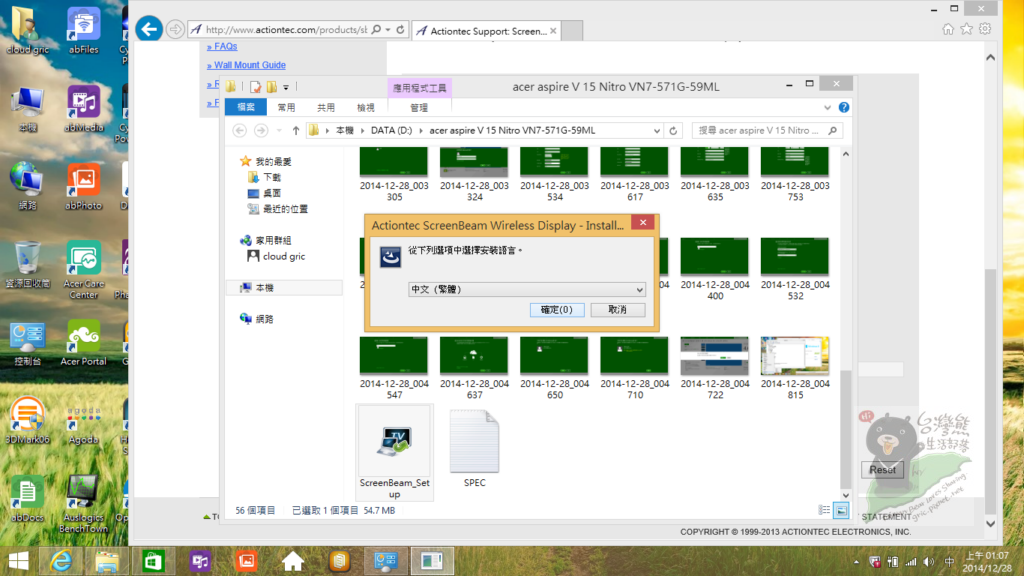
Task: Open abDocs desktop shortcut
Action: point(27,500)
